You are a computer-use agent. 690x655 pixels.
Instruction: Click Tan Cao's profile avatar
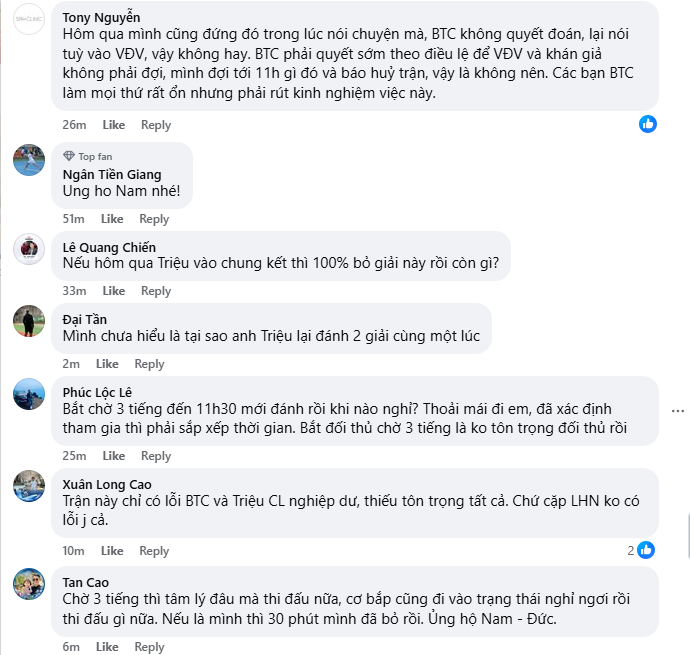coord(29,584)
